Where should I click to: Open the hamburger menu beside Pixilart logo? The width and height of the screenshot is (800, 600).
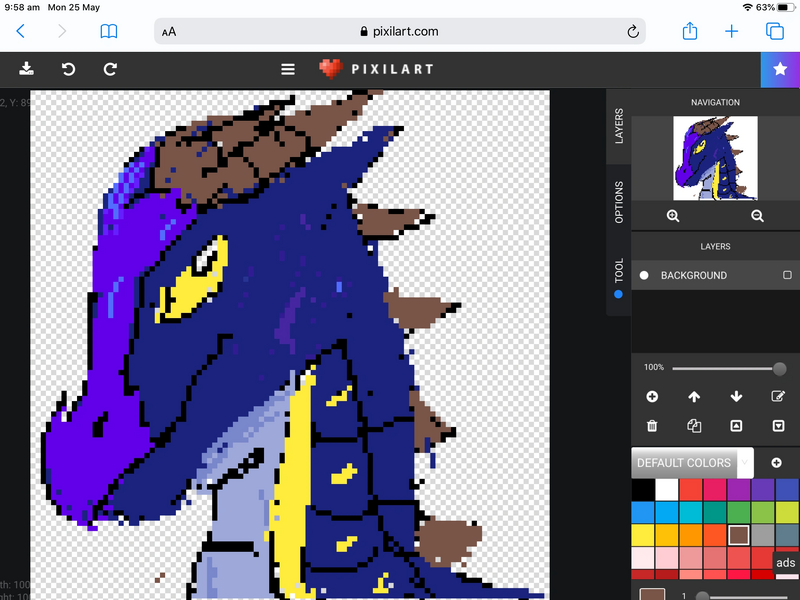[x=288, y=69]
